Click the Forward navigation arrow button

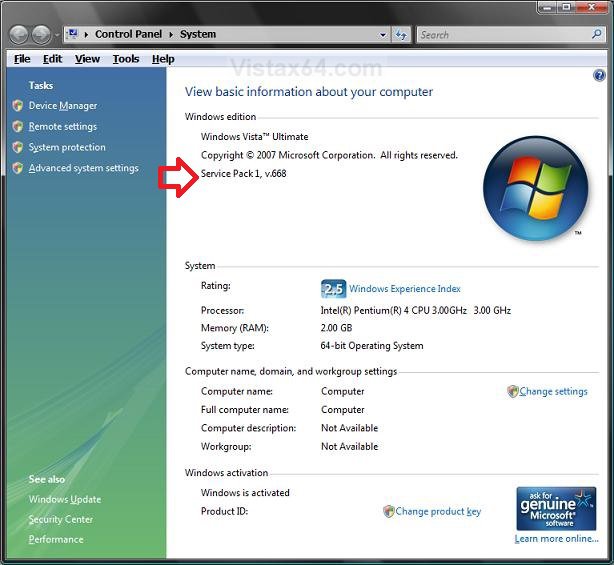[x=41, y=34]
